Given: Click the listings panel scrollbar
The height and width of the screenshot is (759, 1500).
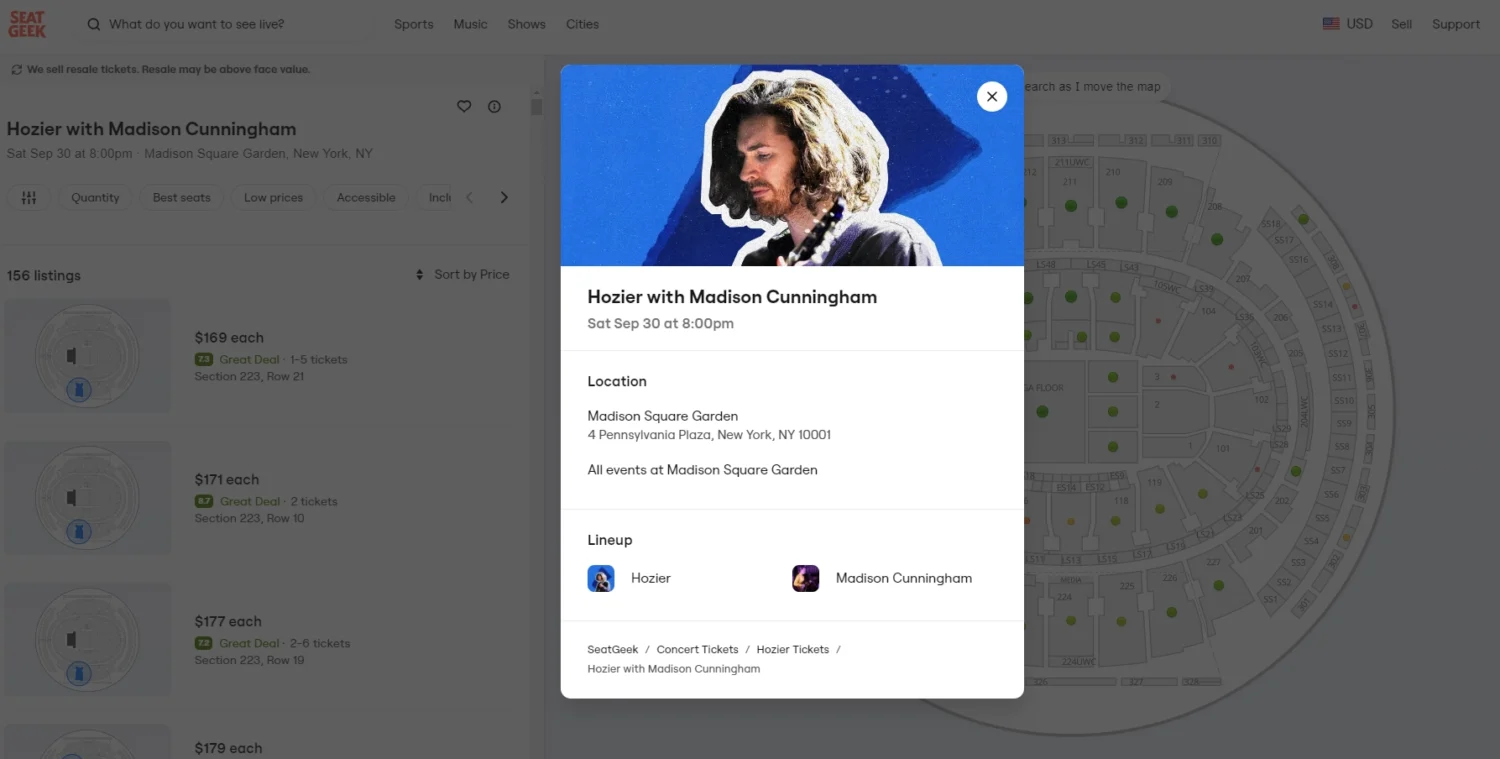Looking at the screenshot, I should (537, 106).
